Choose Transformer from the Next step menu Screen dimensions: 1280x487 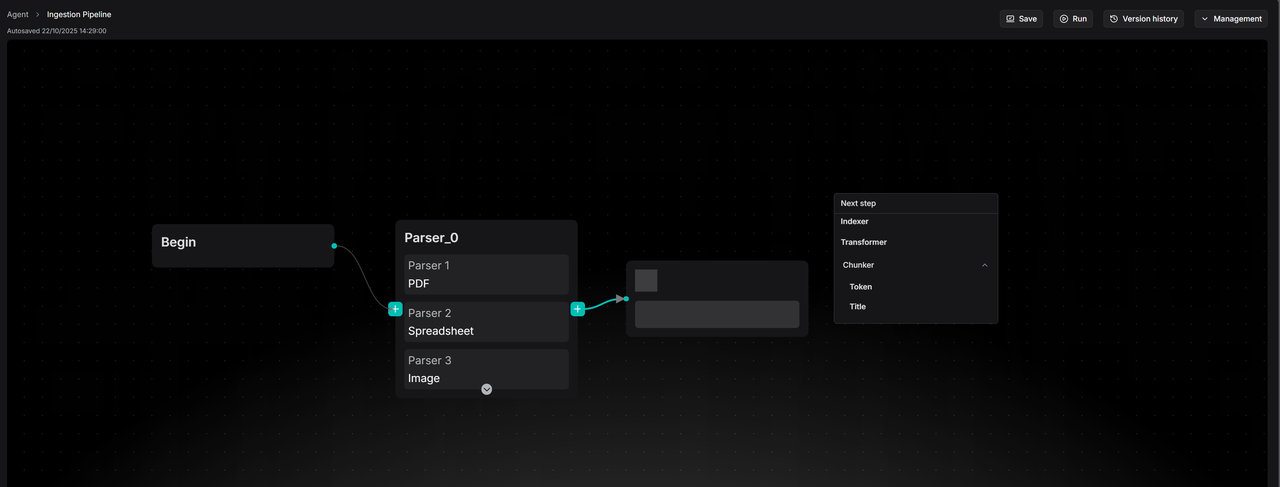(x=864, y=242)
